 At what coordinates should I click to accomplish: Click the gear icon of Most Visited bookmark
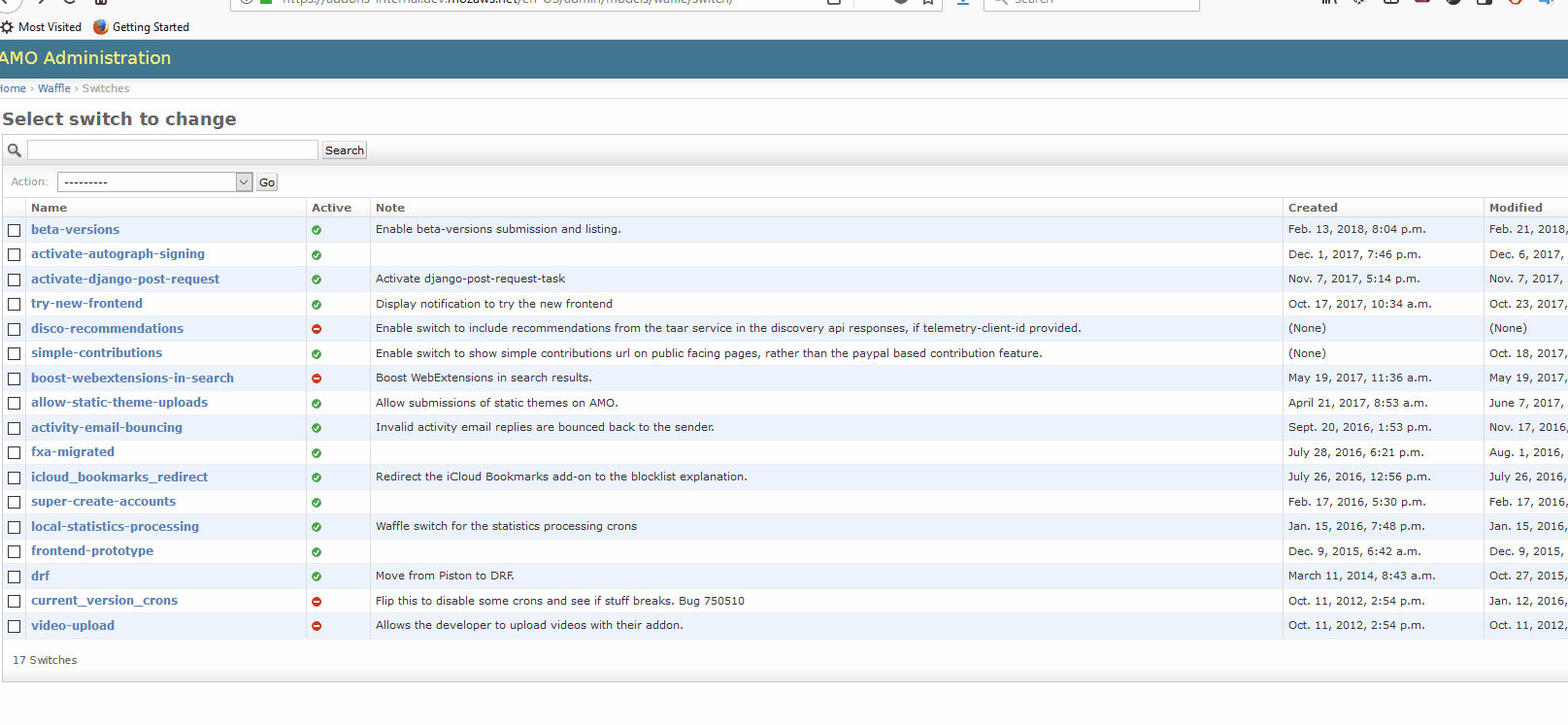(x=7, y=27)
